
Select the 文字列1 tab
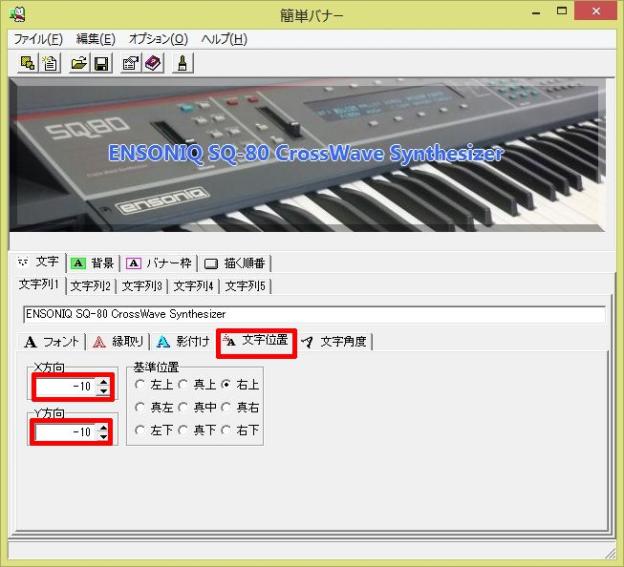[x=39, y=284]
